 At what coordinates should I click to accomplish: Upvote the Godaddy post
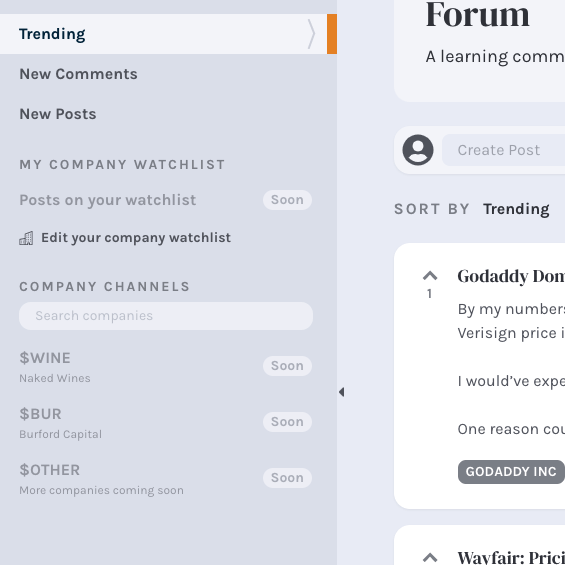[430, 276]
